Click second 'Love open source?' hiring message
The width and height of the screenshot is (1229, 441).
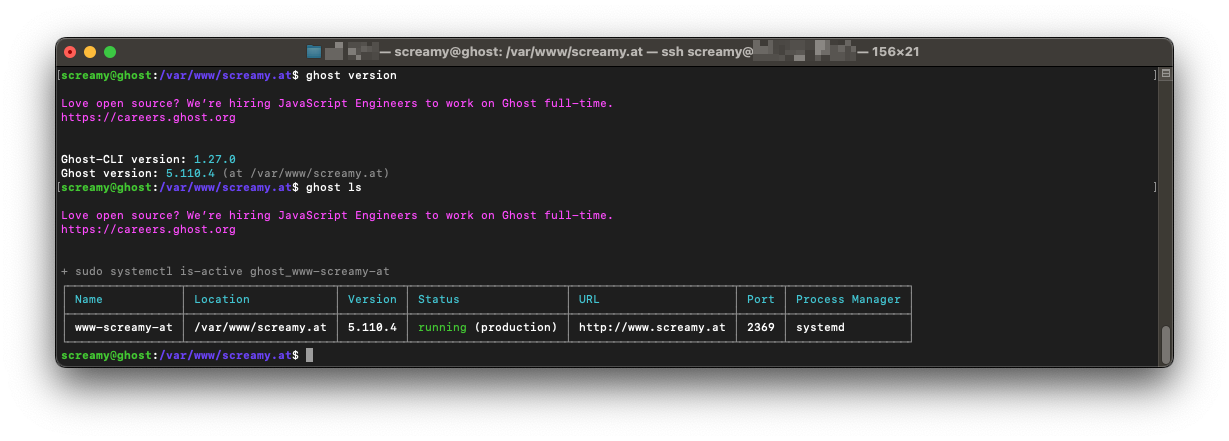click(337, 215)
